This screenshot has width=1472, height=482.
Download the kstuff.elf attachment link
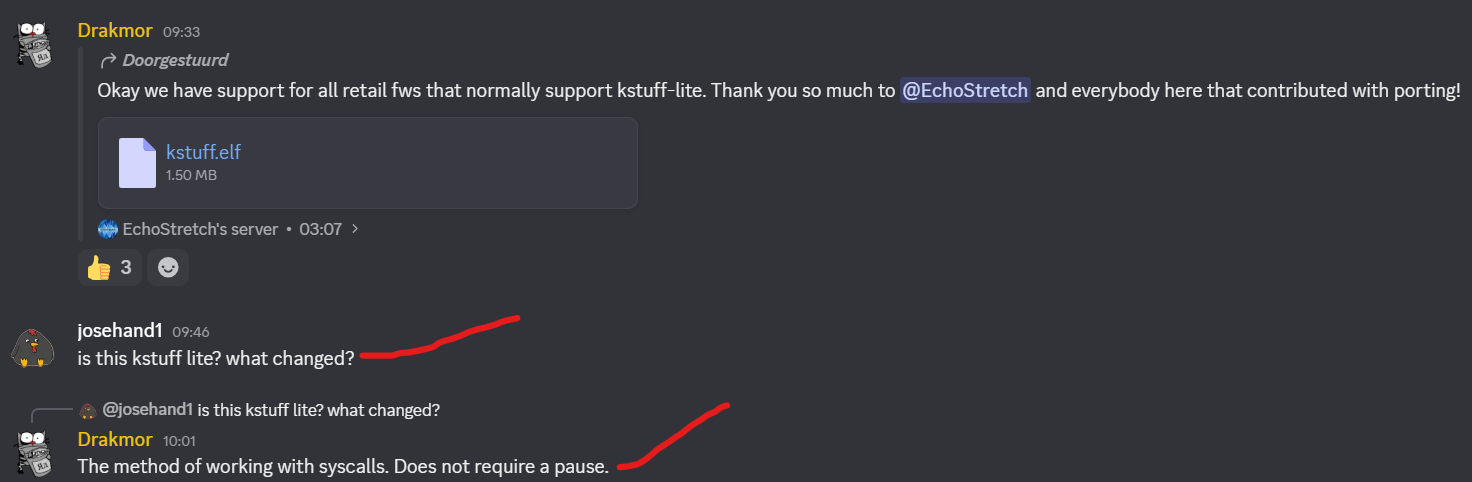coord(203,152)
